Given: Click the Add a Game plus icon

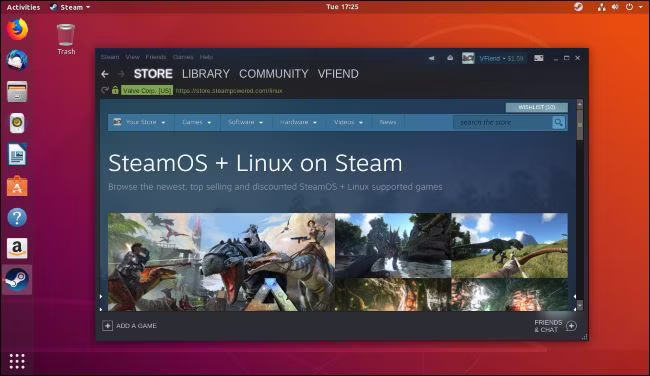Looking at the screenshot, I should 107,326.
